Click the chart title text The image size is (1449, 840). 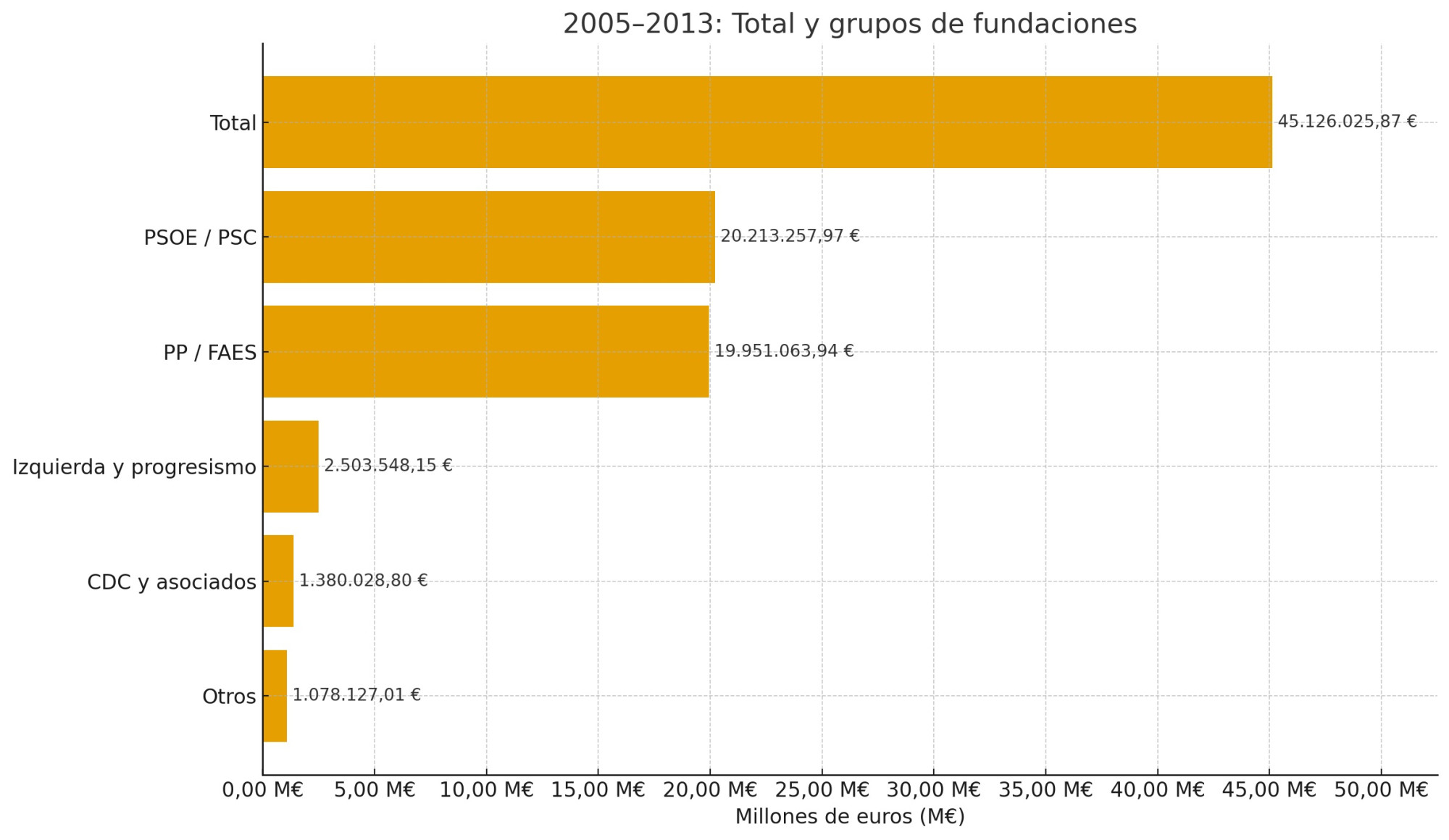pos(849,24)
